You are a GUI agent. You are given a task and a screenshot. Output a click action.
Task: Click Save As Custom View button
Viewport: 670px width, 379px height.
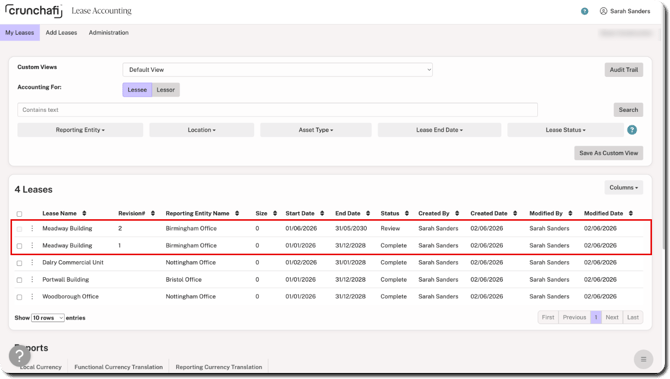(x=608, y=153)
